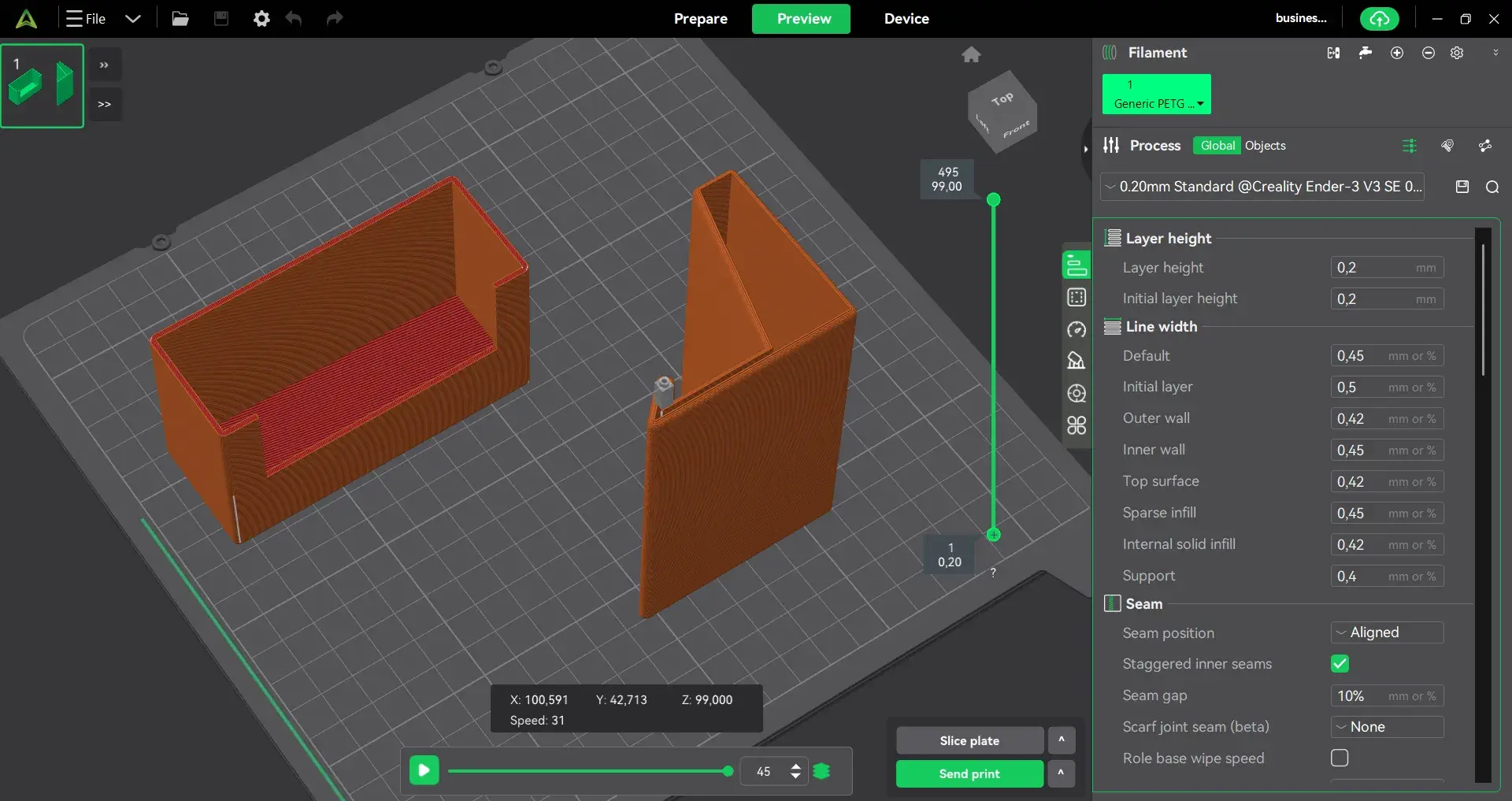Viewport: 1512px width, 801px height.
Task: Remove a filament with the minus icon
Action: click(x=1429, y=53)
